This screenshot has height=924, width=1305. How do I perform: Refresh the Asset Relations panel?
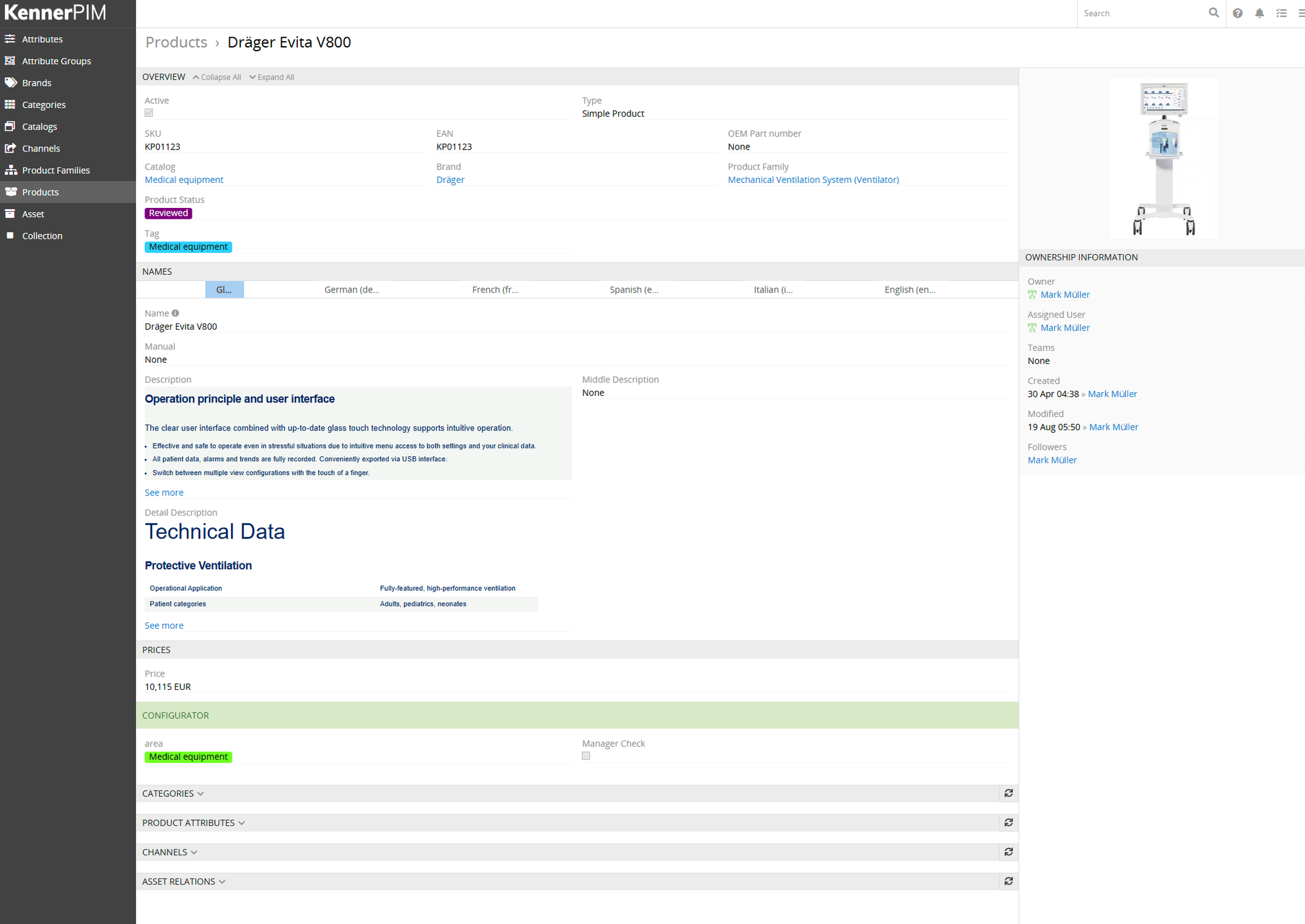pyautogui.click(x=1008, y=882)
